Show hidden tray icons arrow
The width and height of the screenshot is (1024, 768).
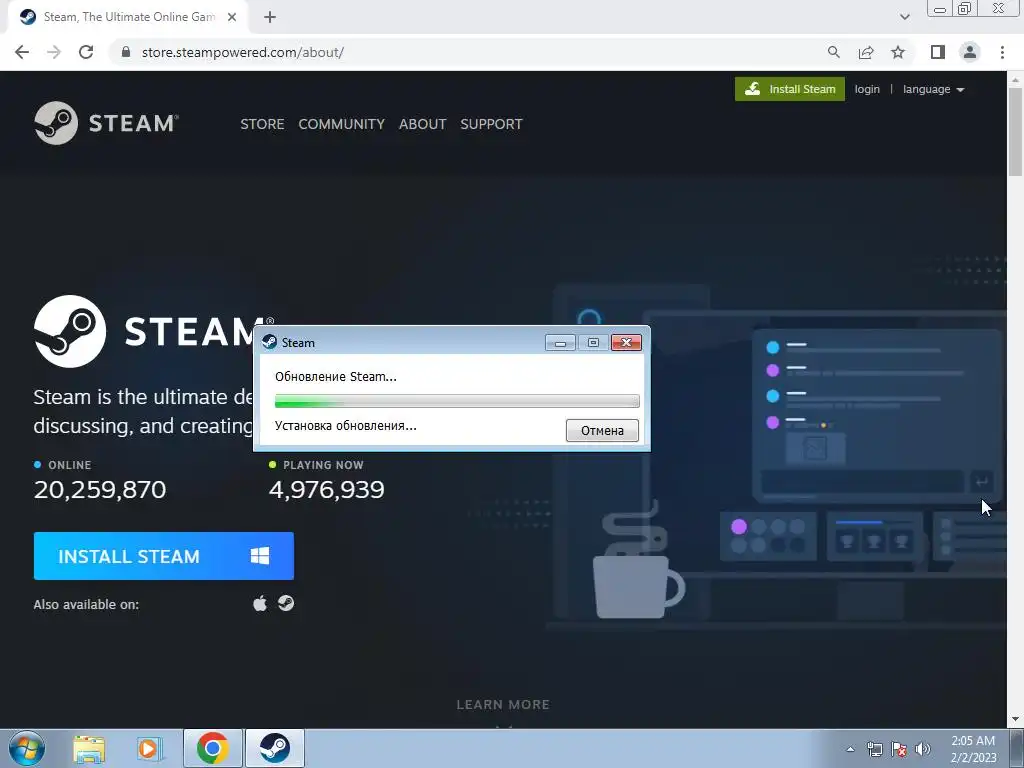pos(850,749)
